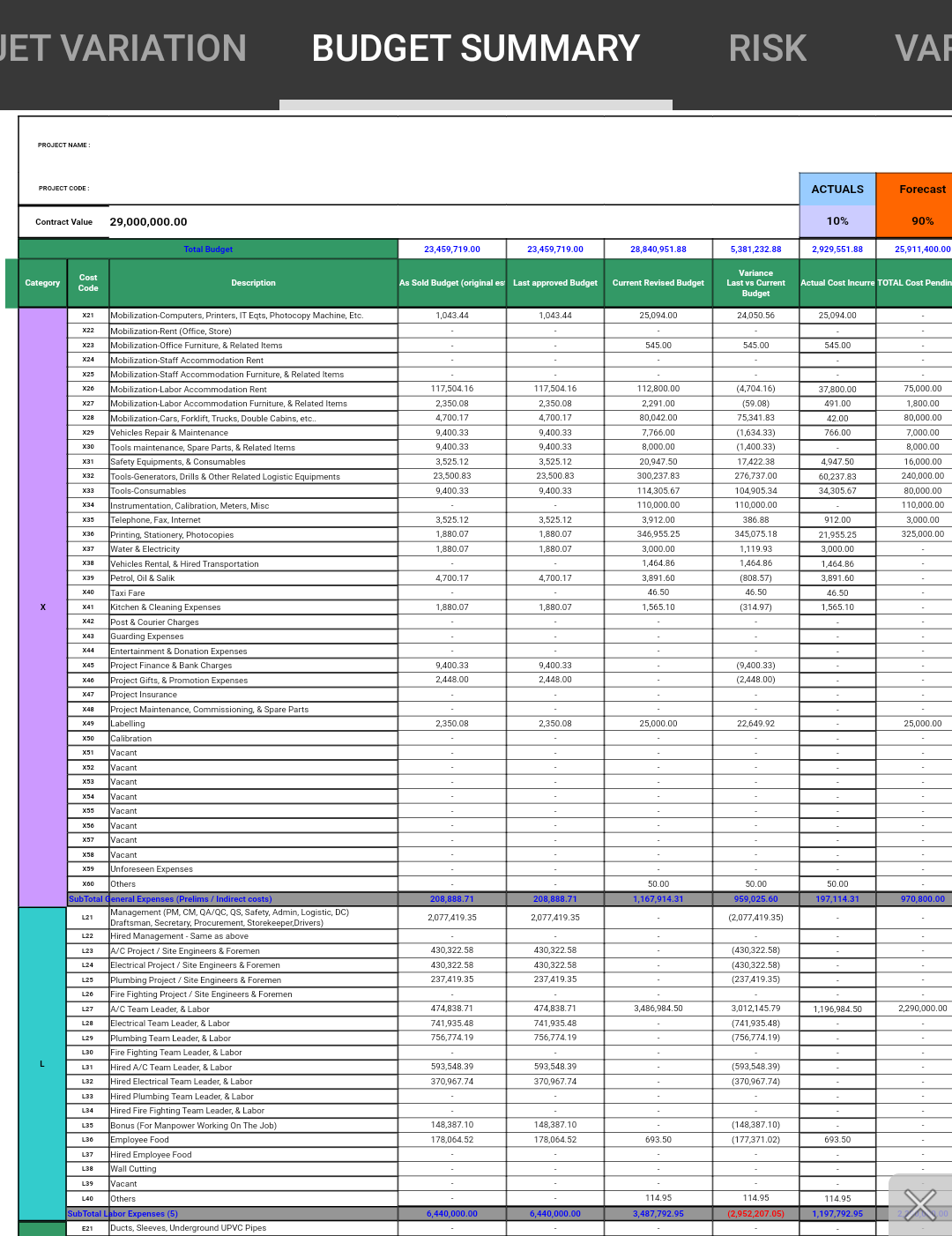The width and height of the screenshot is (952, 1236).
Task: Click the subtotal value 1,167,914.31
Action: (x=658, y=899)
